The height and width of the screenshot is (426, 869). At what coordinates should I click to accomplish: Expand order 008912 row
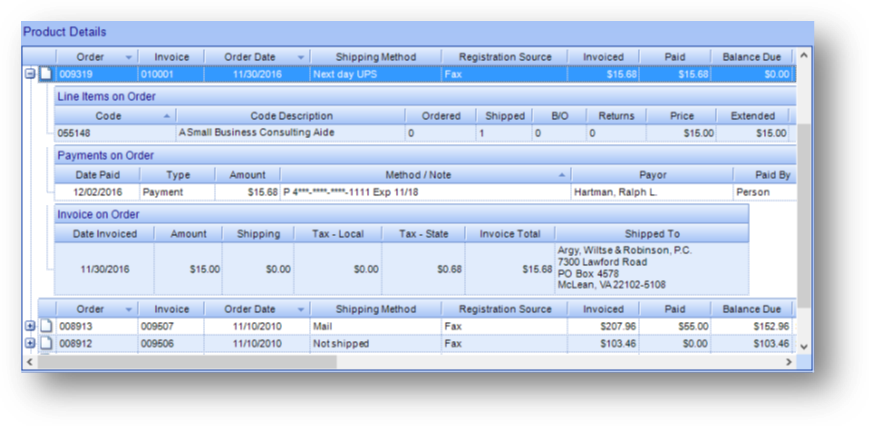coord(30,344)
